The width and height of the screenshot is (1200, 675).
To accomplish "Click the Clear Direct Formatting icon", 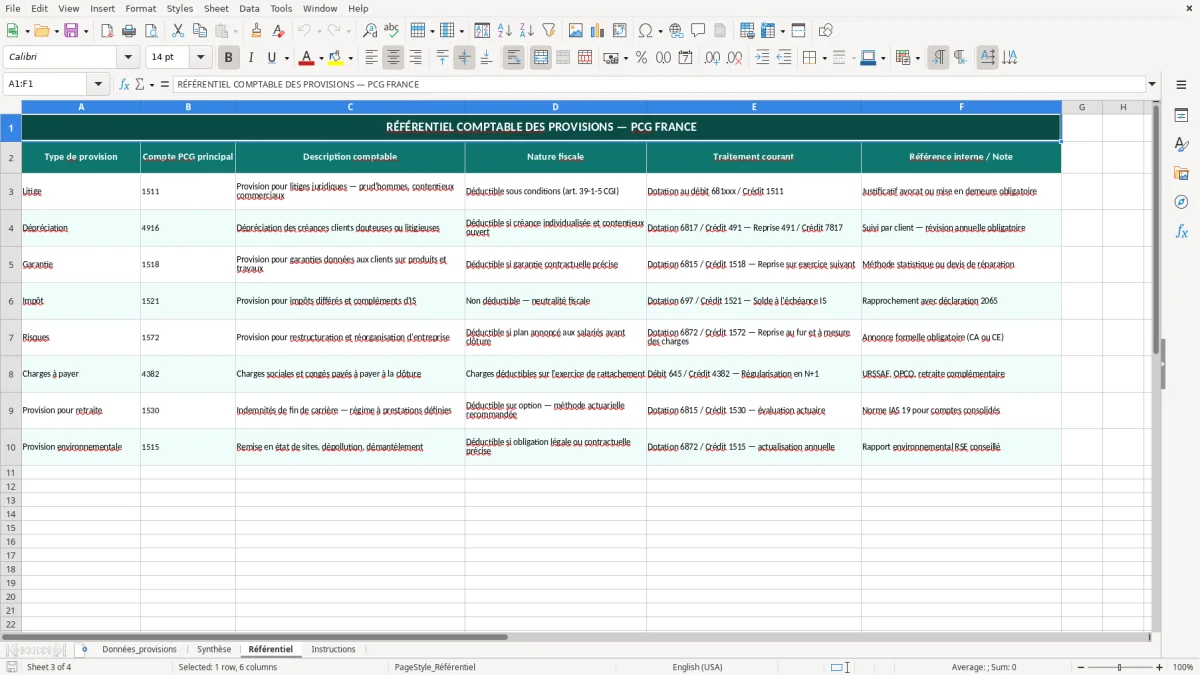I will point(279,31).
